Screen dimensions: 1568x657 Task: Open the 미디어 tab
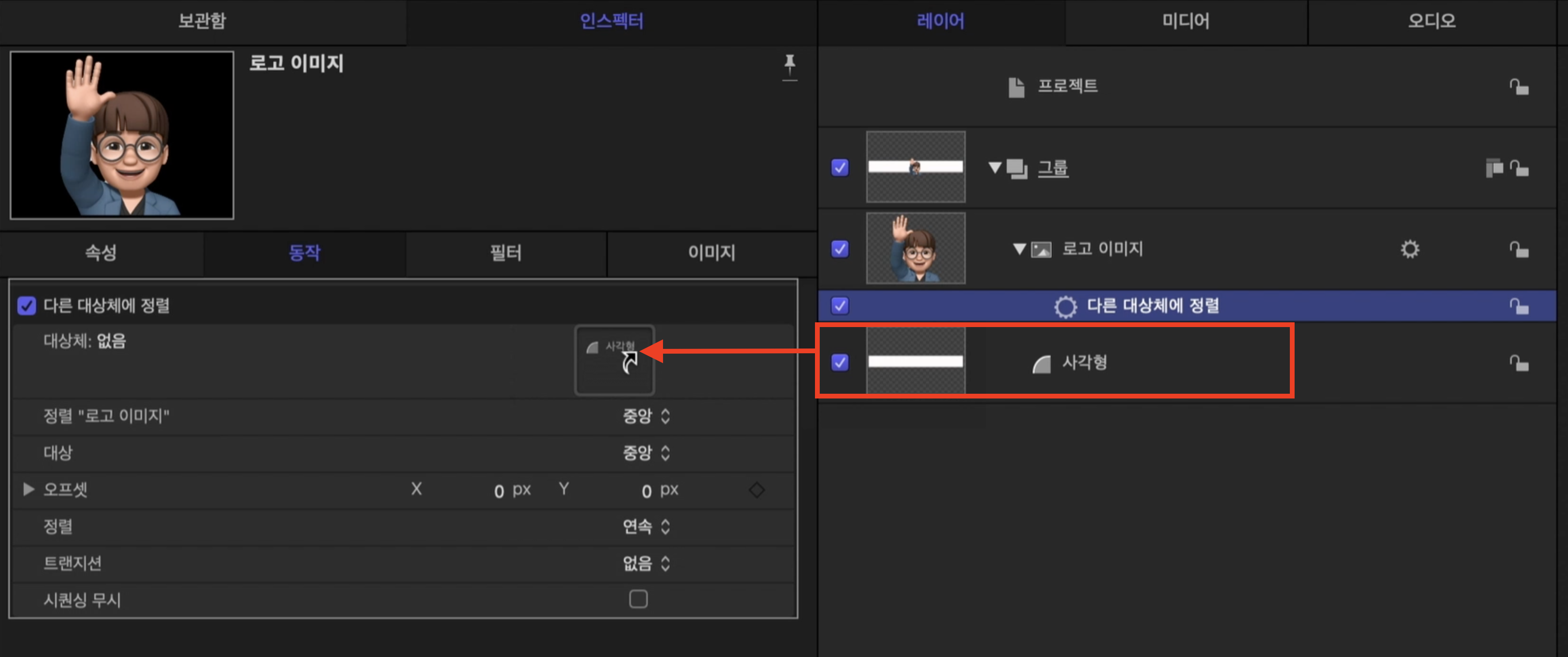(1185, 21)
